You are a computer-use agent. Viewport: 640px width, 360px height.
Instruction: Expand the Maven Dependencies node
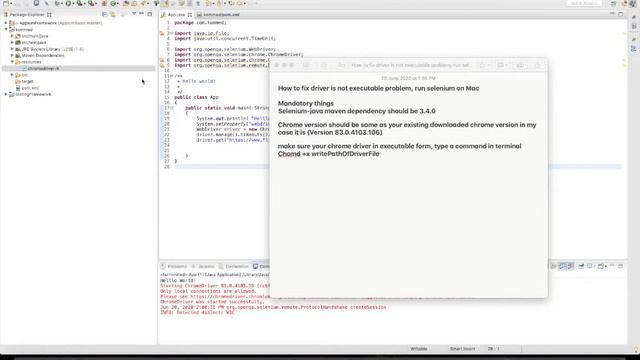(12, 56)
